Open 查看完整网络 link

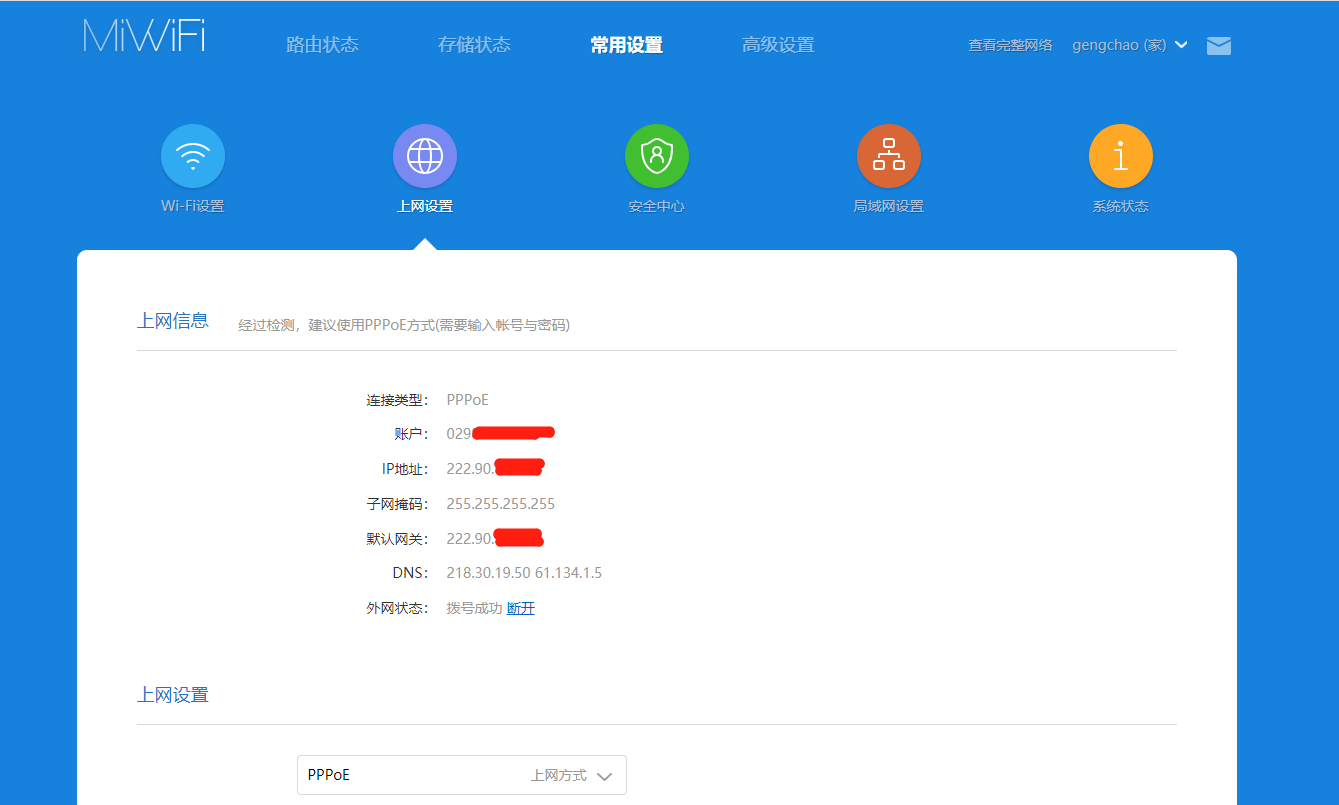tap(1010, 45)
